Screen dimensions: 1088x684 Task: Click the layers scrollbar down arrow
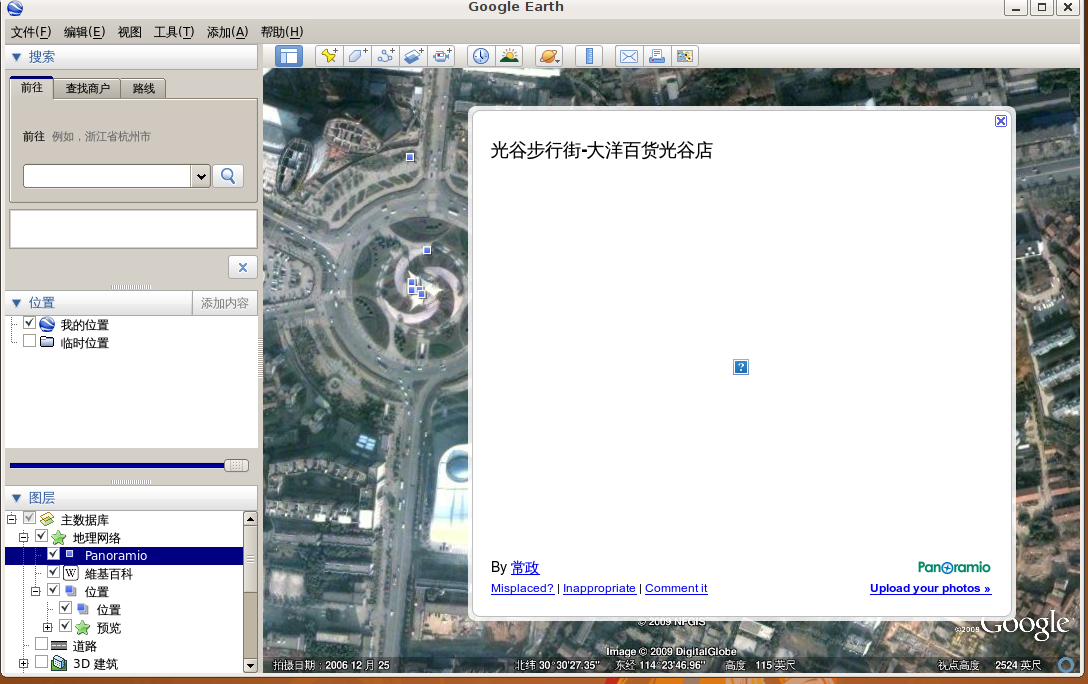(x=250, y=665)
